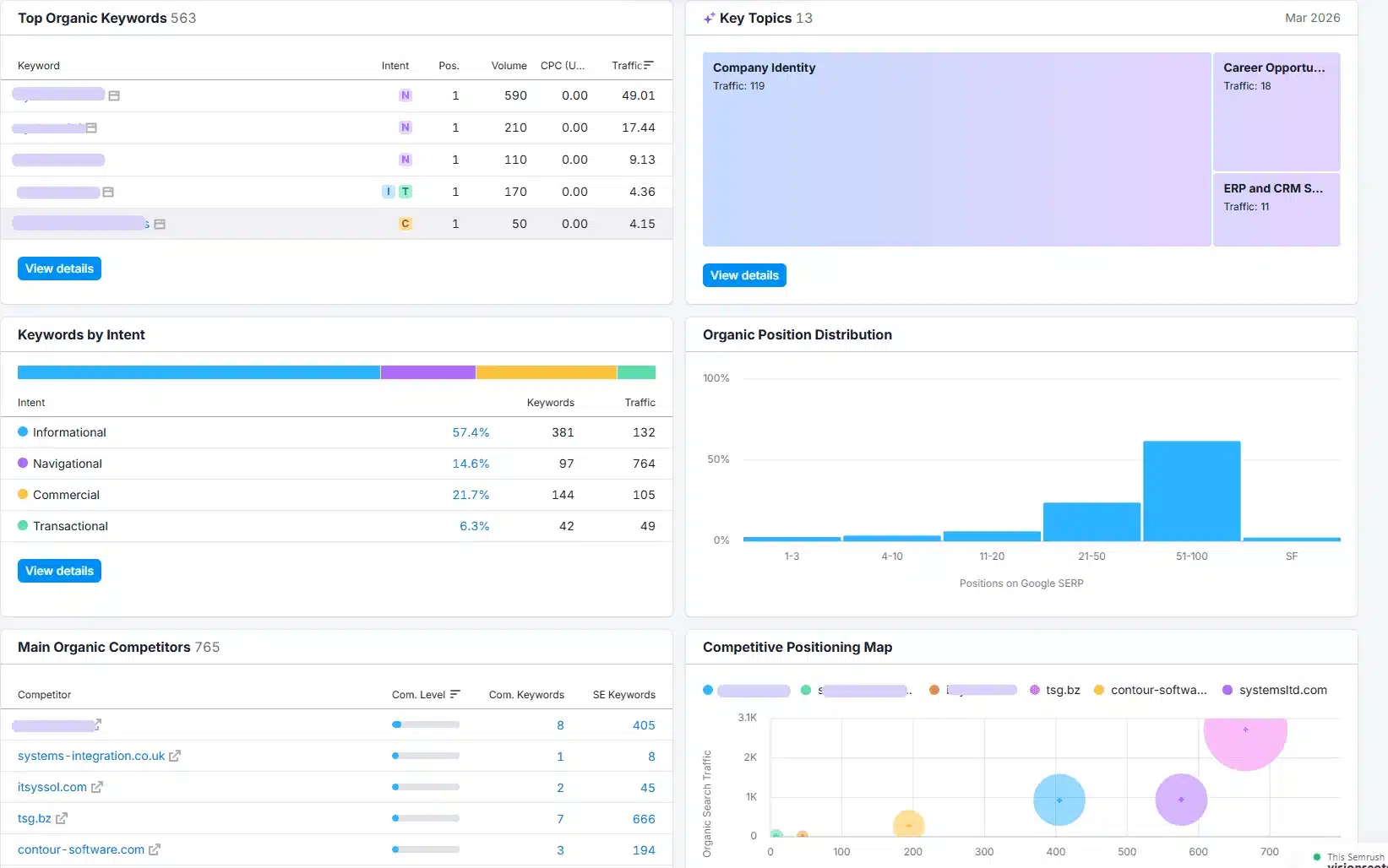Click SERP features icon in the 590-volume keyword row

pyautogui.click(x=114, y=96)
